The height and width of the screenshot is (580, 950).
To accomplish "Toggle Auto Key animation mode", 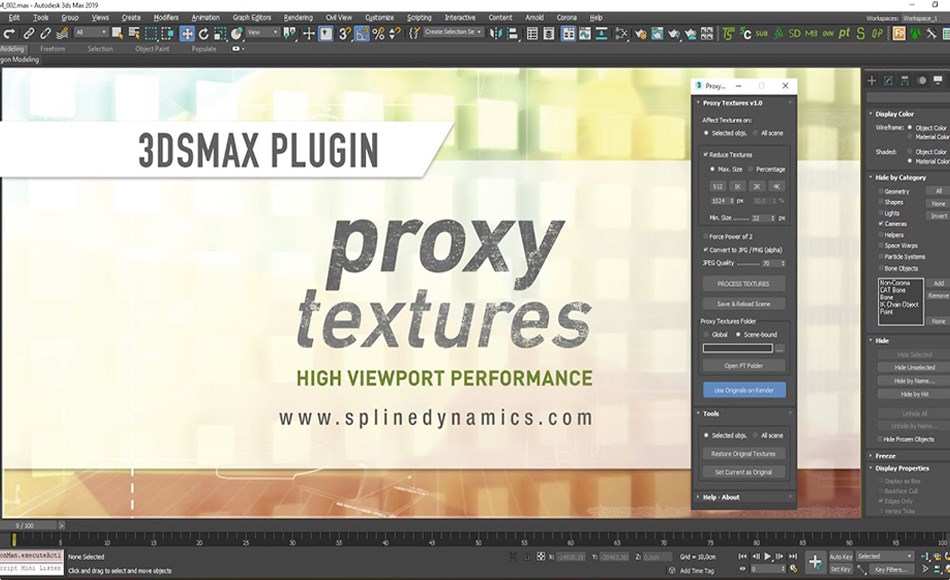I will tap(838, 556).
